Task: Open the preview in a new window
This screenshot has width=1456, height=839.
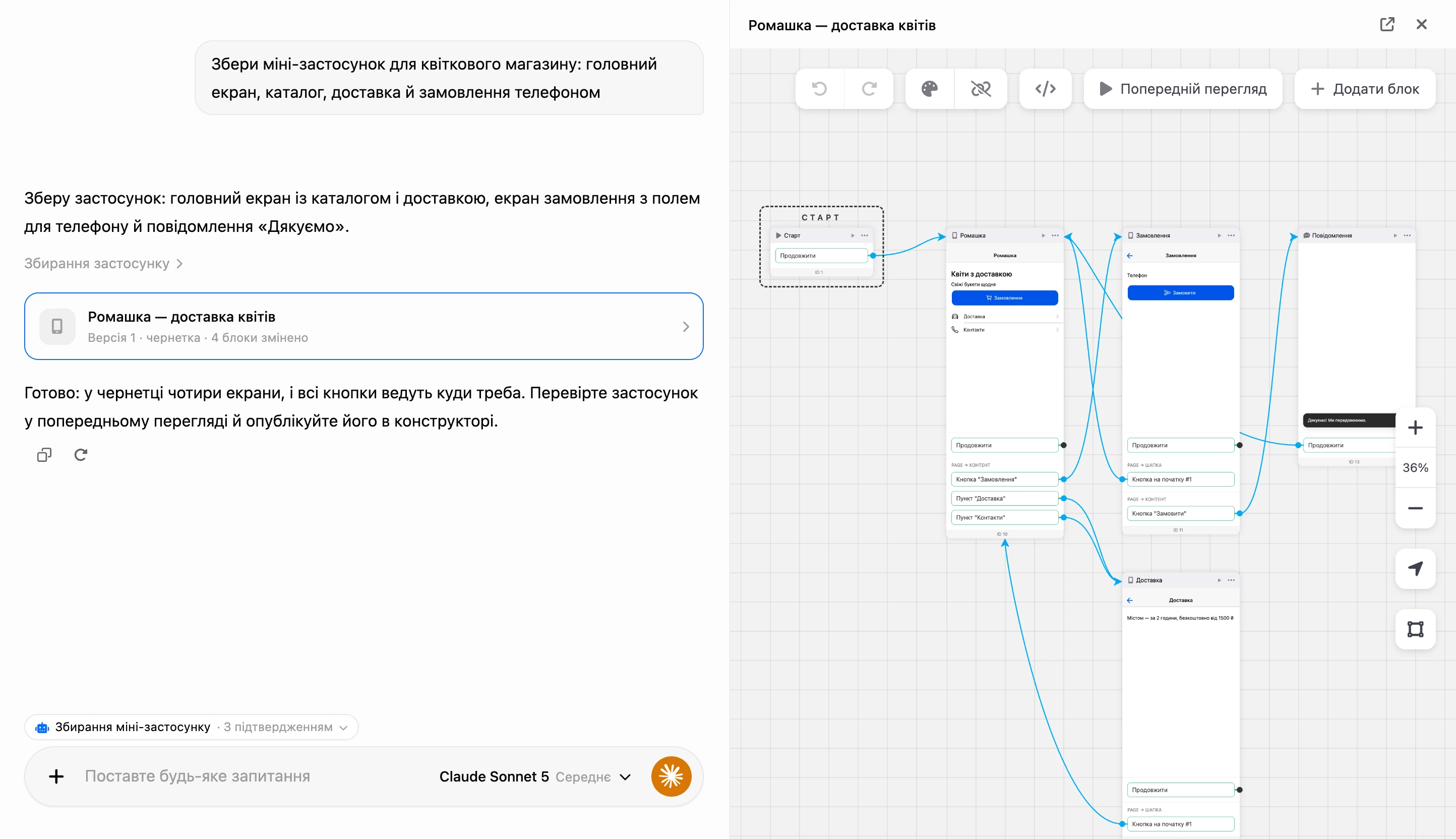Action: 1387,24
